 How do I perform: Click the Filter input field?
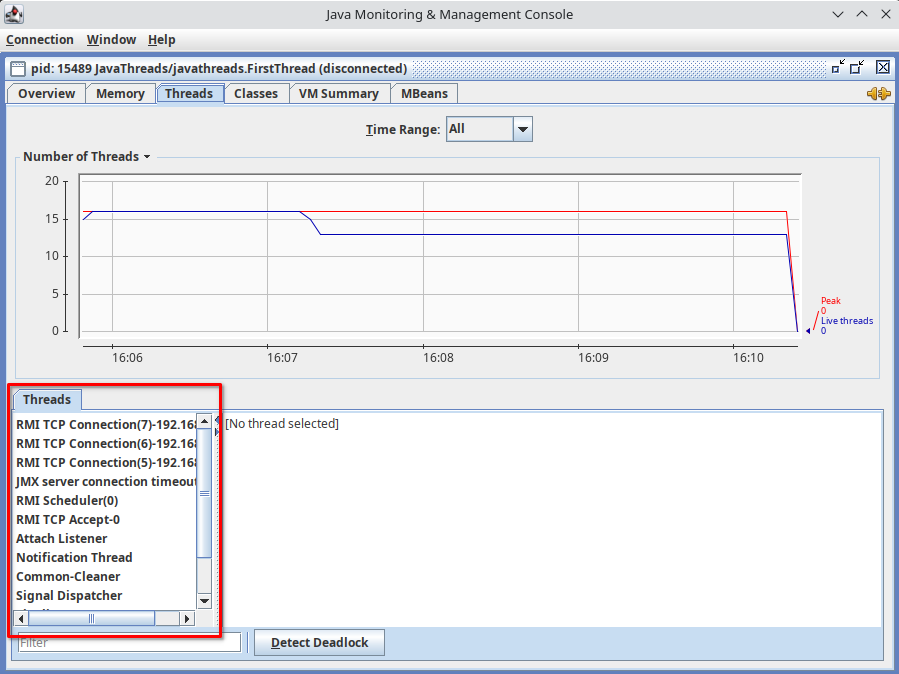[129, 642]
